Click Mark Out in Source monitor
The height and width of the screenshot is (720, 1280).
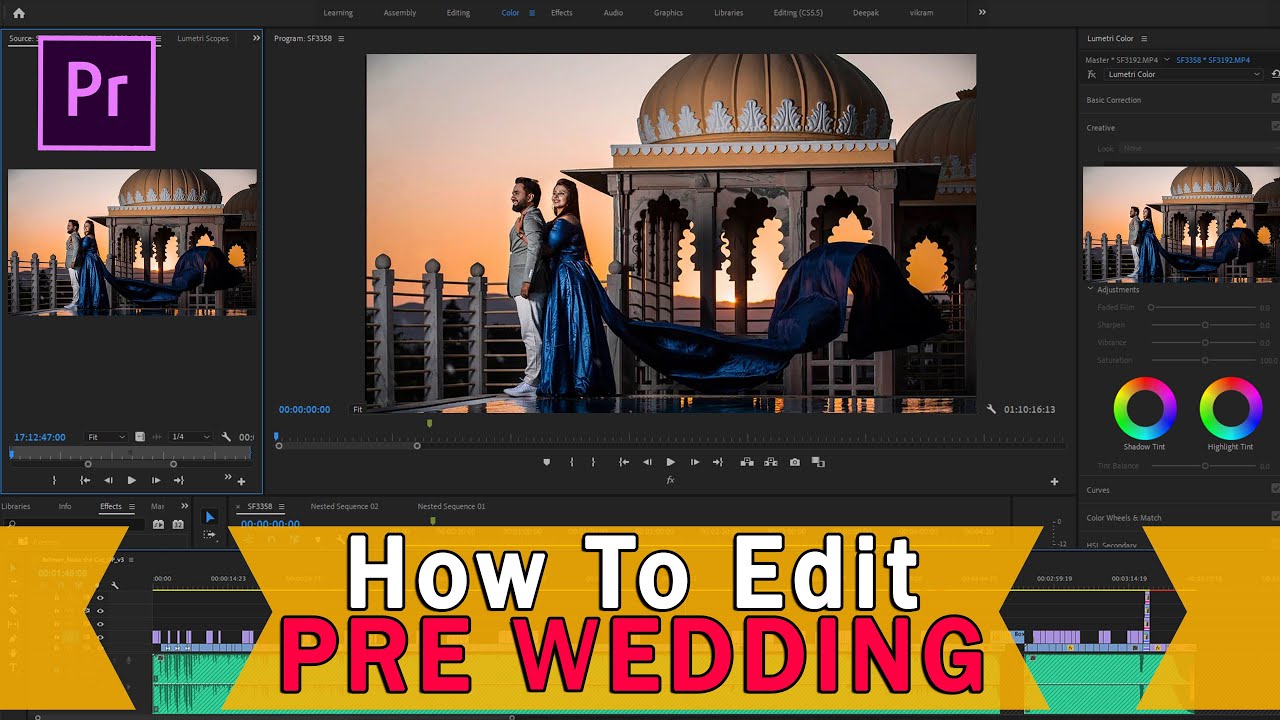click(54, 480)
